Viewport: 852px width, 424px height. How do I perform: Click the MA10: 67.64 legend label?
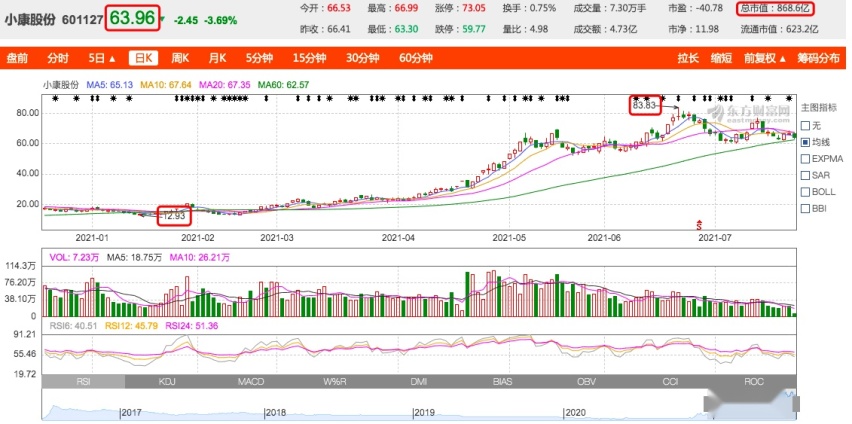point(166,85)
